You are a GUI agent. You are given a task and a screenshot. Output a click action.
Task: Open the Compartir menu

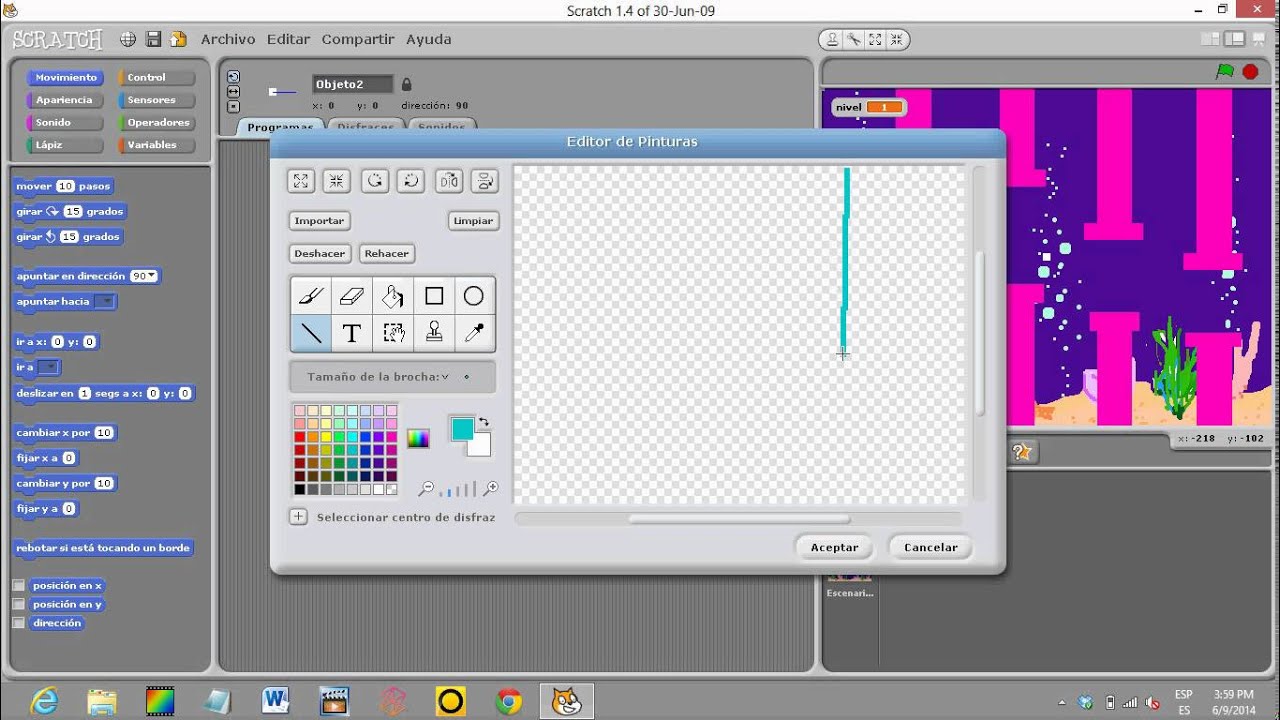[358, 39]
